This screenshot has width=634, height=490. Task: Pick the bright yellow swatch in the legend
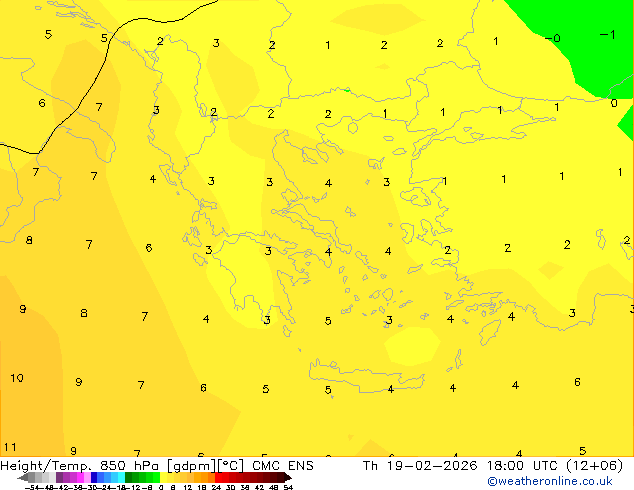(163, 477)
